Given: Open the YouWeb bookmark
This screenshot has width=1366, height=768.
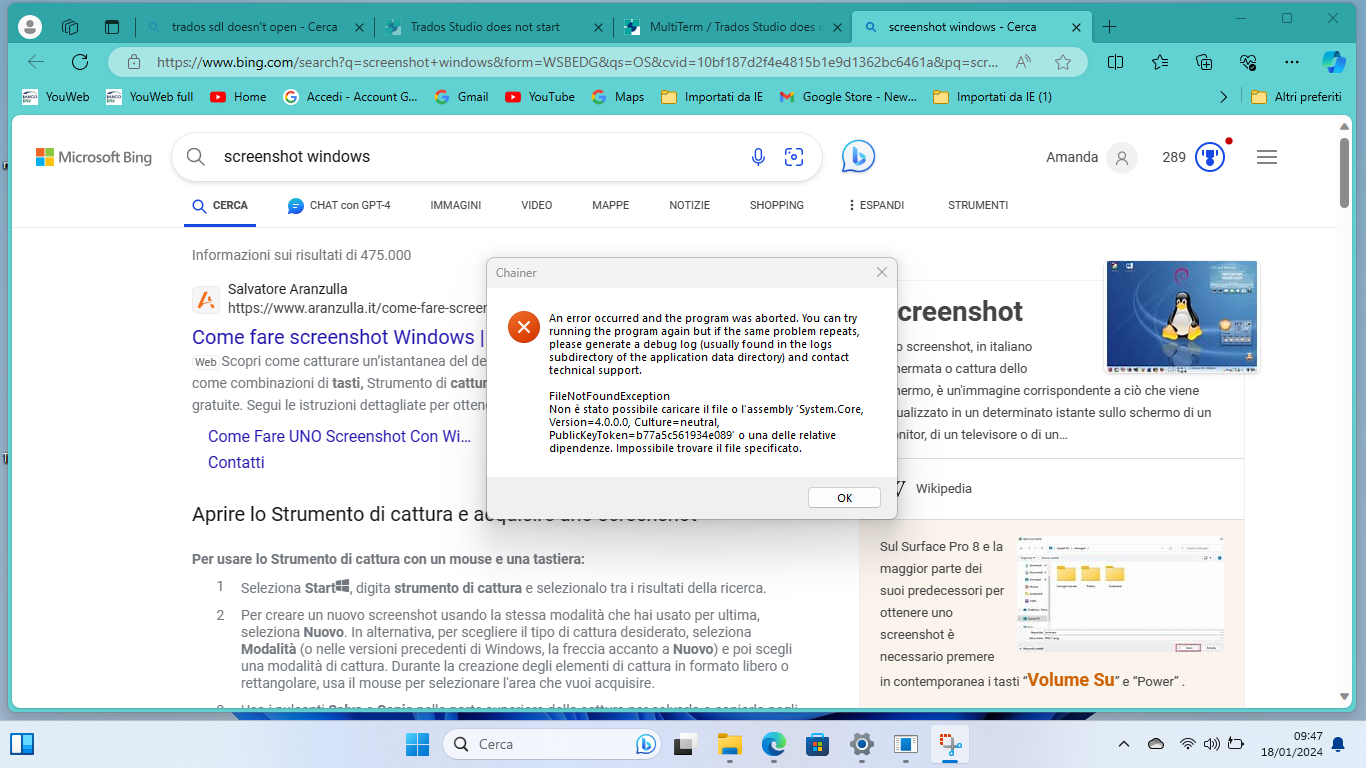Looking at the screenshot, I should point(55,97).
